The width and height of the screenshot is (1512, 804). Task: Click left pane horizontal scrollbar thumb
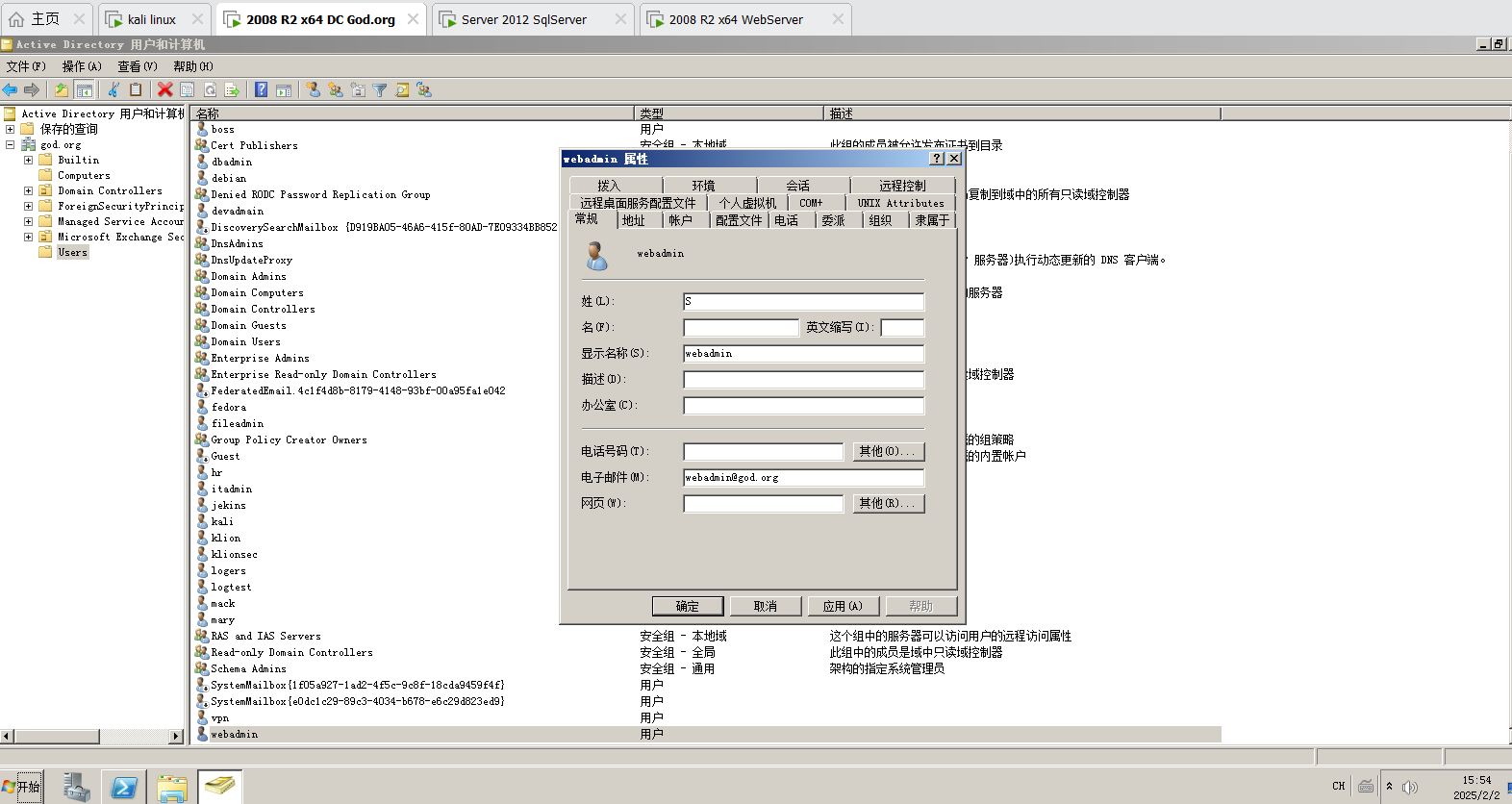pyautogui.click(x=58, y=736)
